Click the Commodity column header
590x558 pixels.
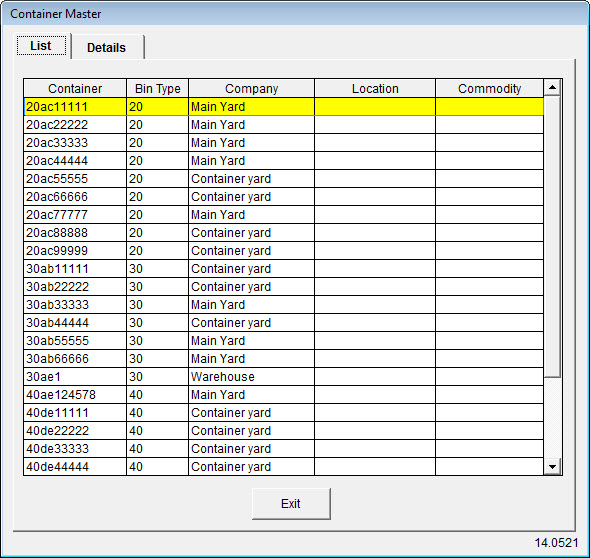click(489, 88)
